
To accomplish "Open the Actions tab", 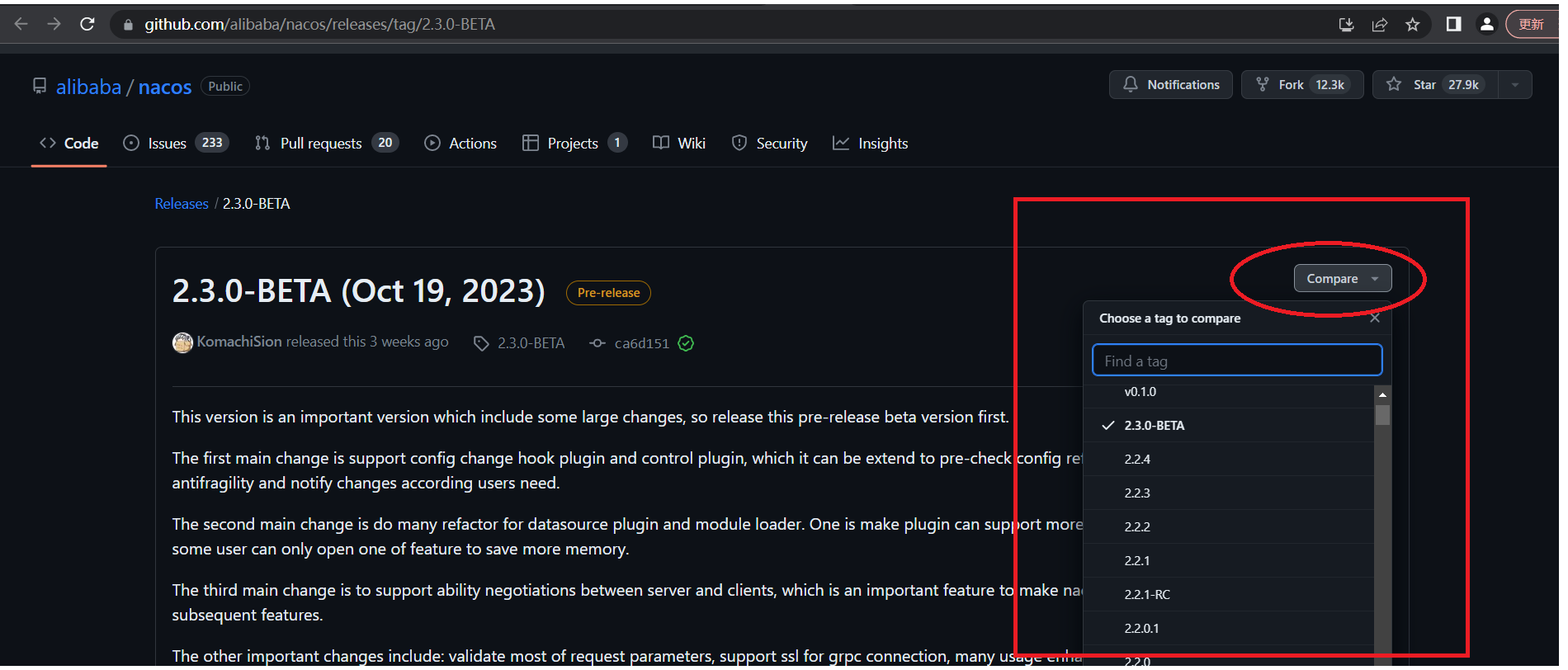I will coord(460,143).
